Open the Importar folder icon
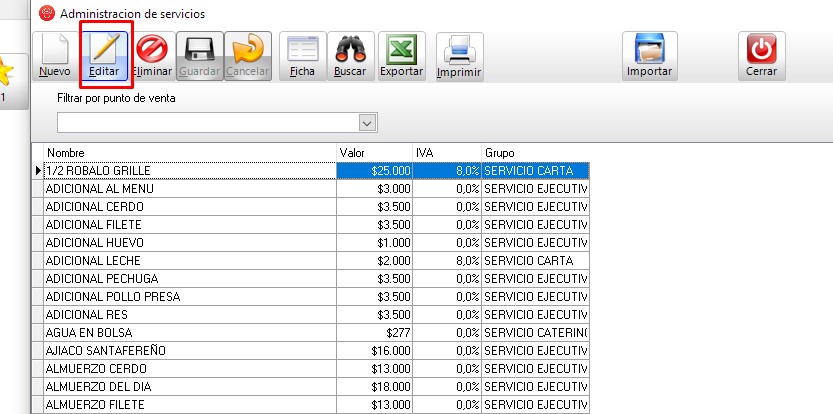Image resolution: width=833 pixels, height=414 pixels. point(649,50)
